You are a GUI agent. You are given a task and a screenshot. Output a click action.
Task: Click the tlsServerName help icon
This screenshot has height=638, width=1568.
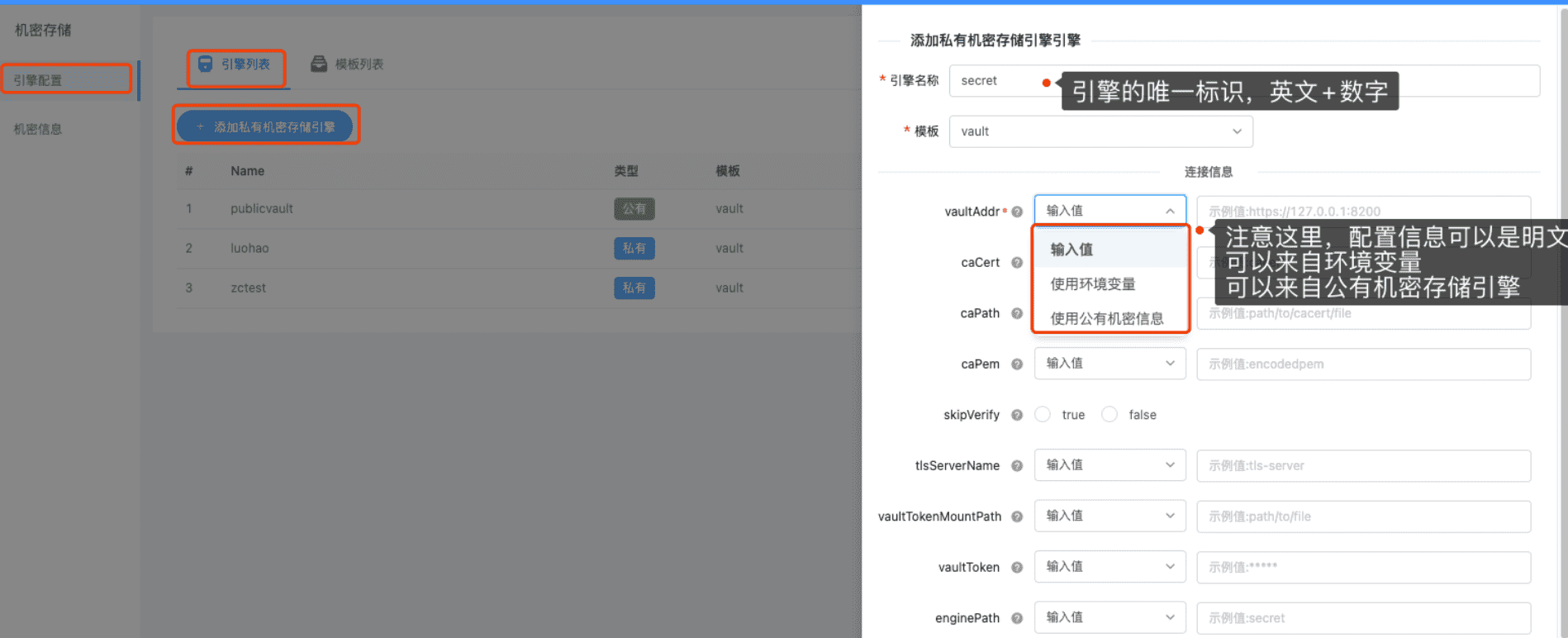tap(1017, 466)
